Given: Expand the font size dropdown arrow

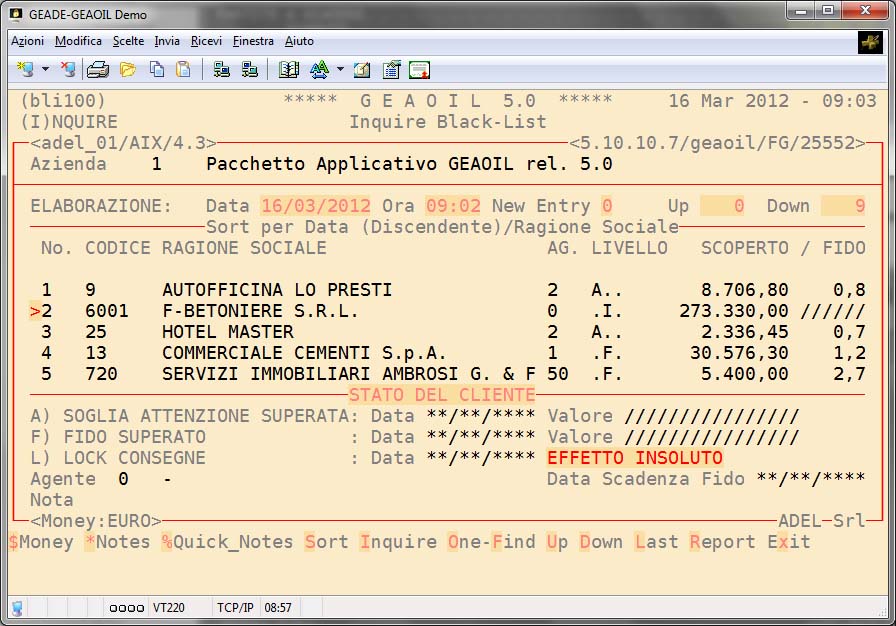Looking at the screenshot, I should [340, 69].
